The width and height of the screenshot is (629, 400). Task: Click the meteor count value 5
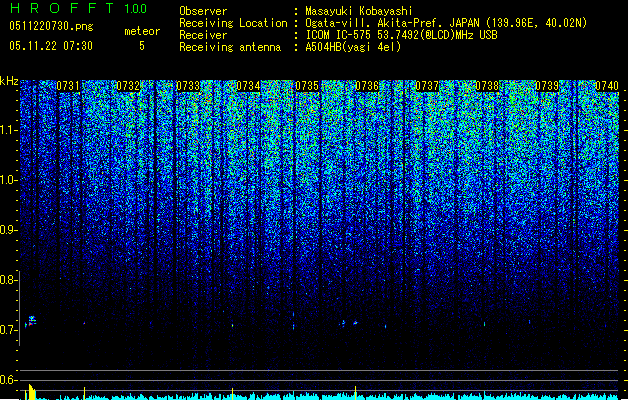(142, 46)
